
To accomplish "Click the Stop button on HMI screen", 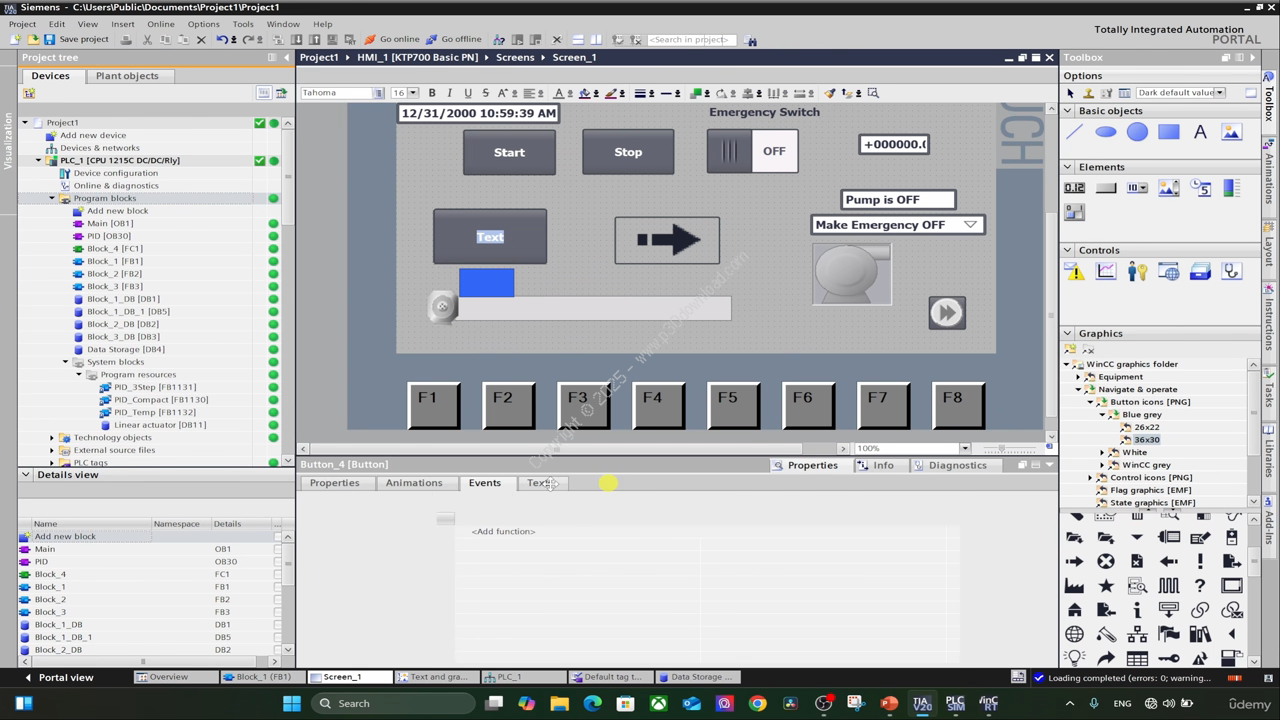I will tap(628, 152).
